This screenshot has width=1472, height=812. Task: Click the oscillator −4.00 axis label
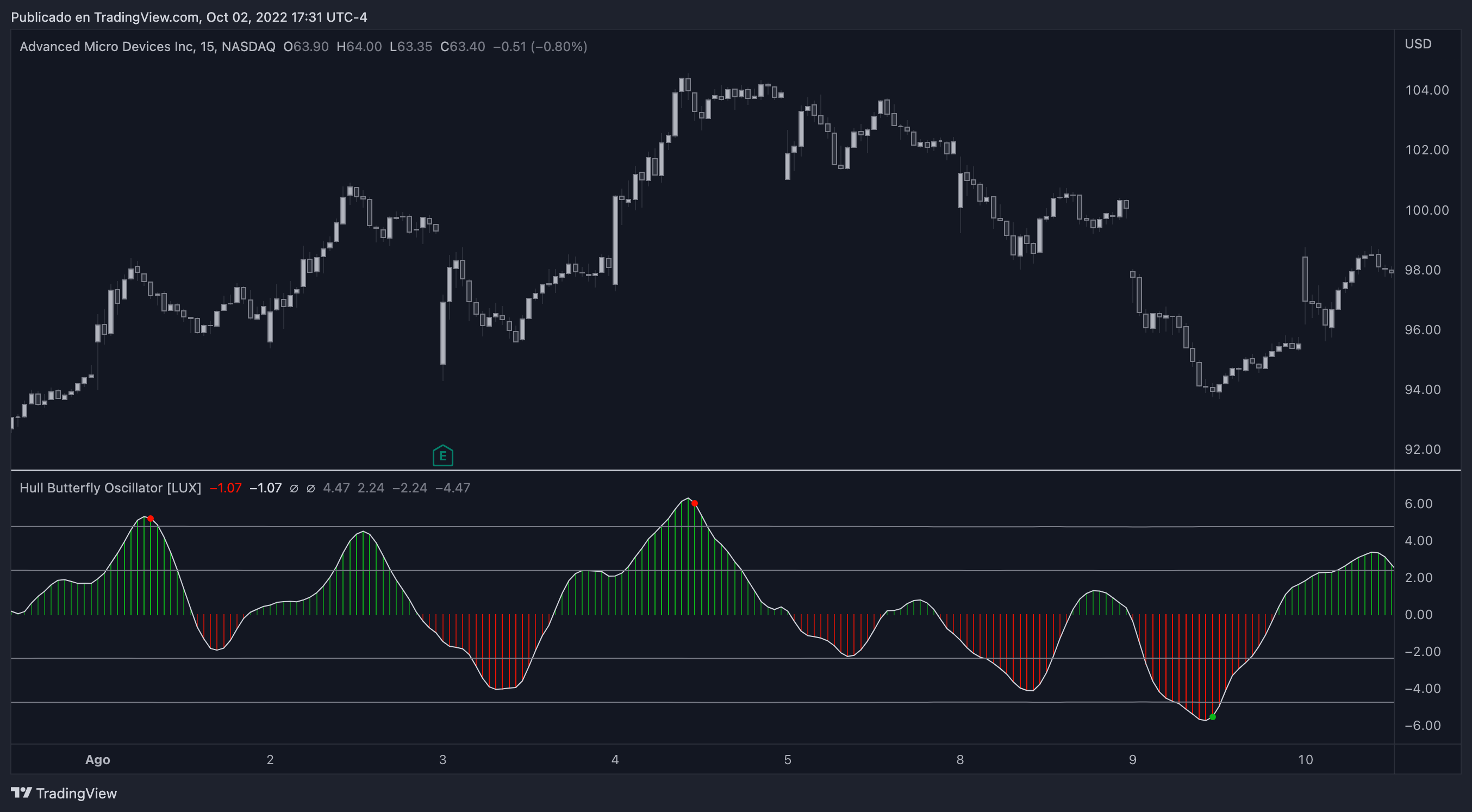point(1423,689)
